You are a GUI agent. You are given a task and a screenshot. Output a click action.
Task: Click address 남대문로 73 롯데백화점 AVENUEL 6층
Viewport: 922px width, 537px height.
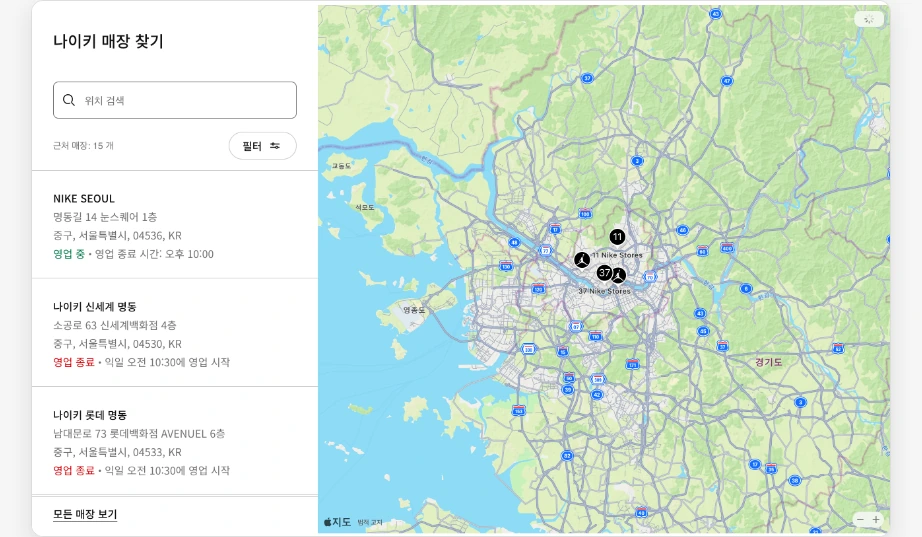(x=139, y=433)
